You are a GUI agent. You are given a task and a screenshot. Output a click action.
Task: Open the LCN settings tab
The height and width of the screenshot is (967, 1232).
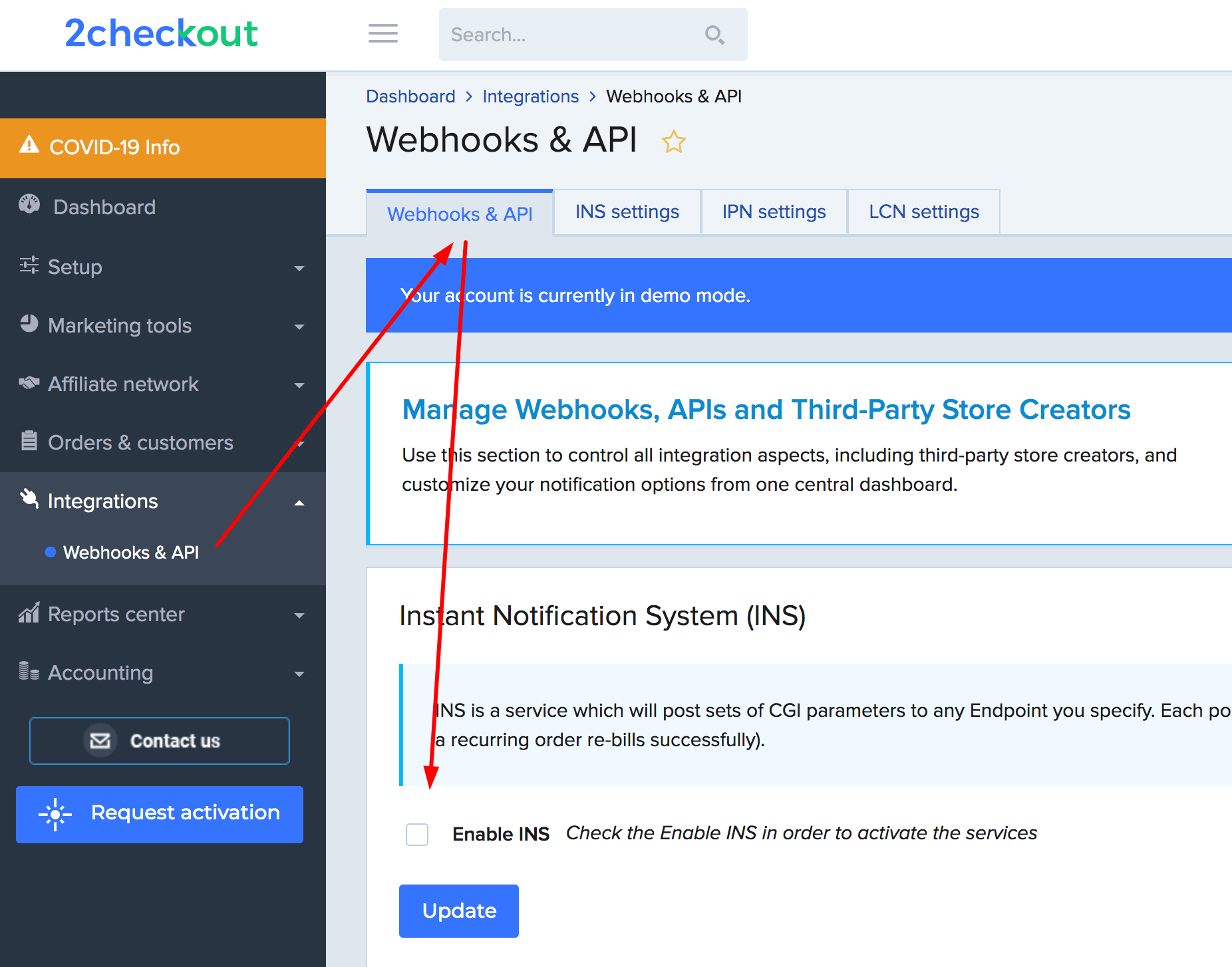tap(923, 212)
